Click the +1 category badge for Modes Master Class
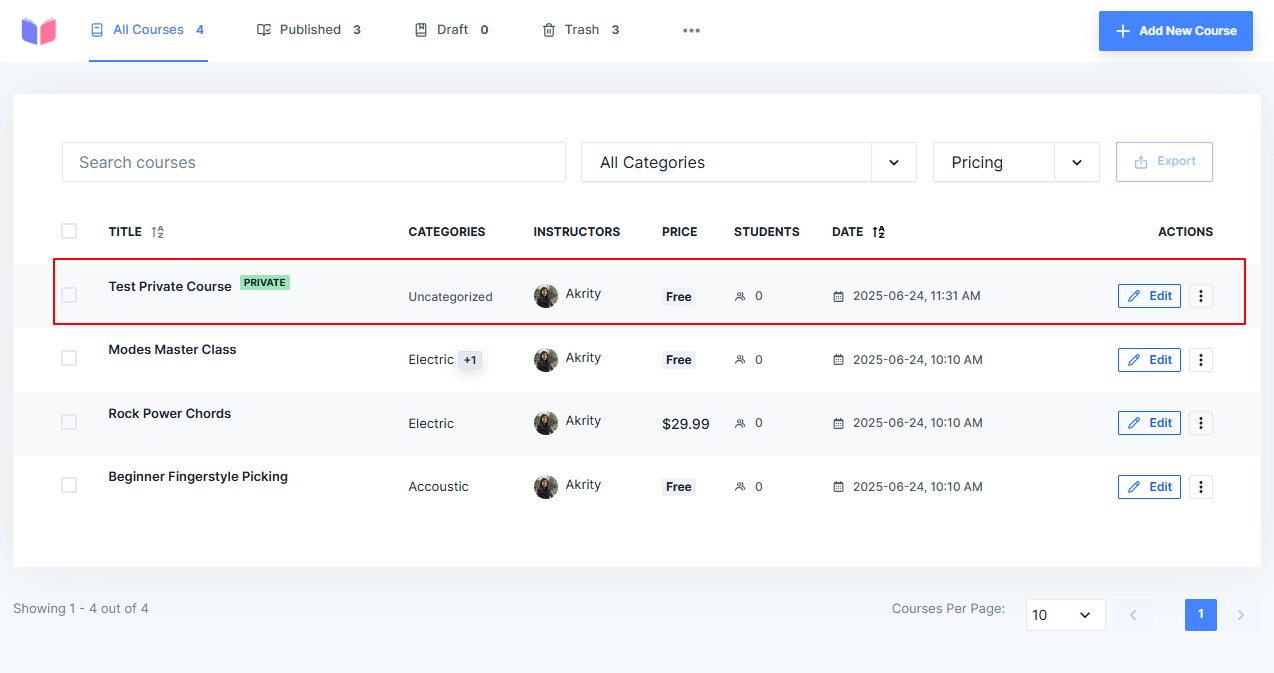Viewport: 1274px width, 673px height. 470,360
